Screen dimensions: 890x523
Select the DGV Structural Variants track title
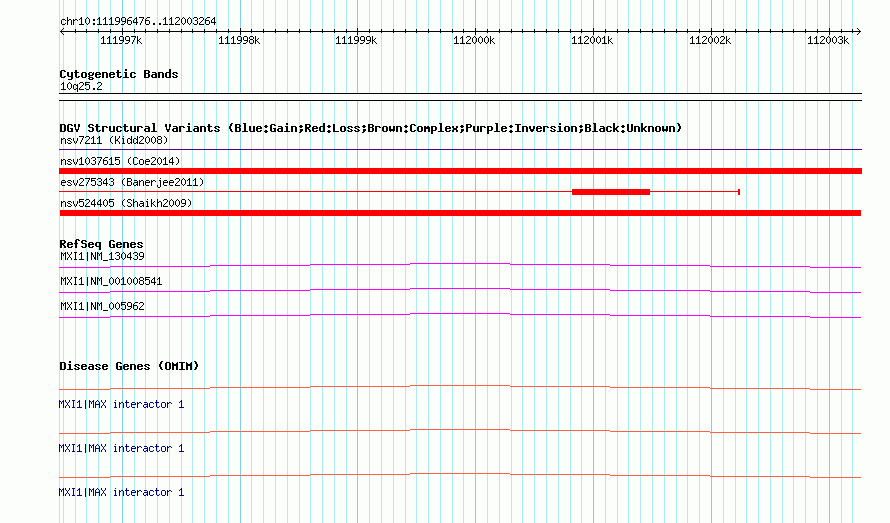click(370, 128)
